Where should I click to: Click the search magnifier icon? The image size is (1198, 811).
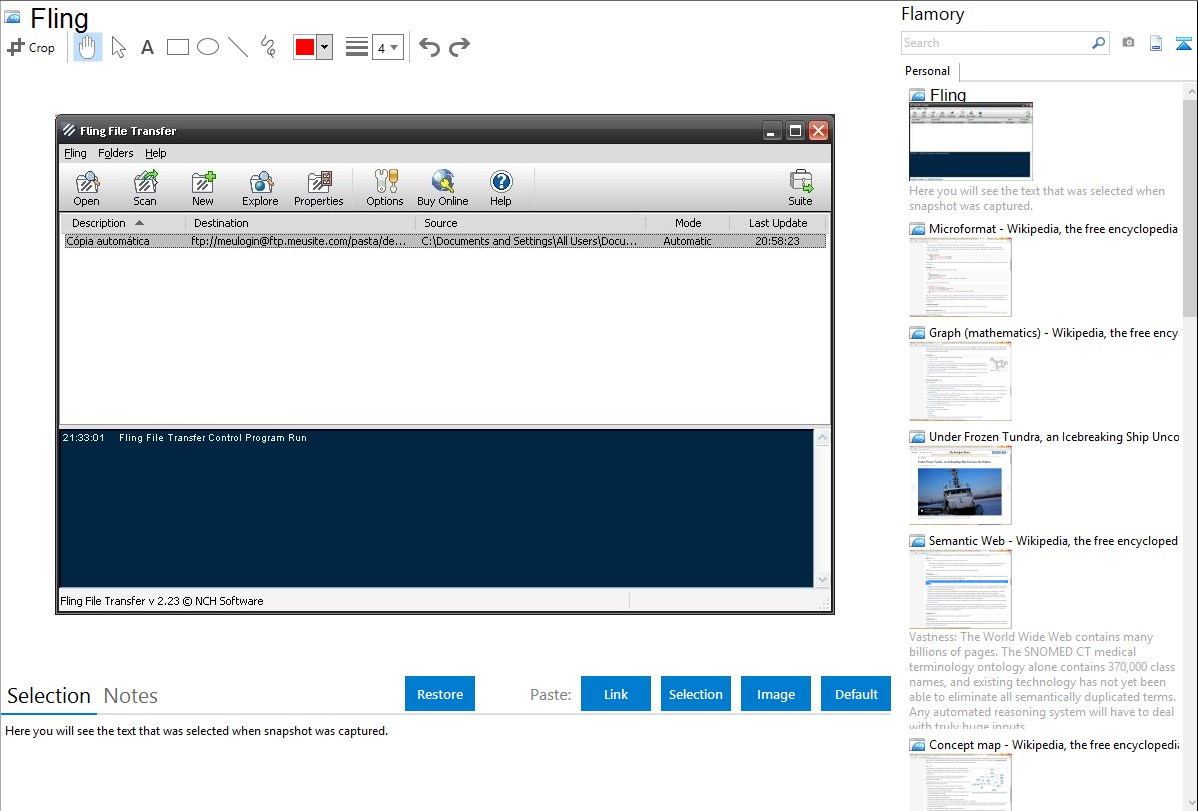coord(1099,43)
